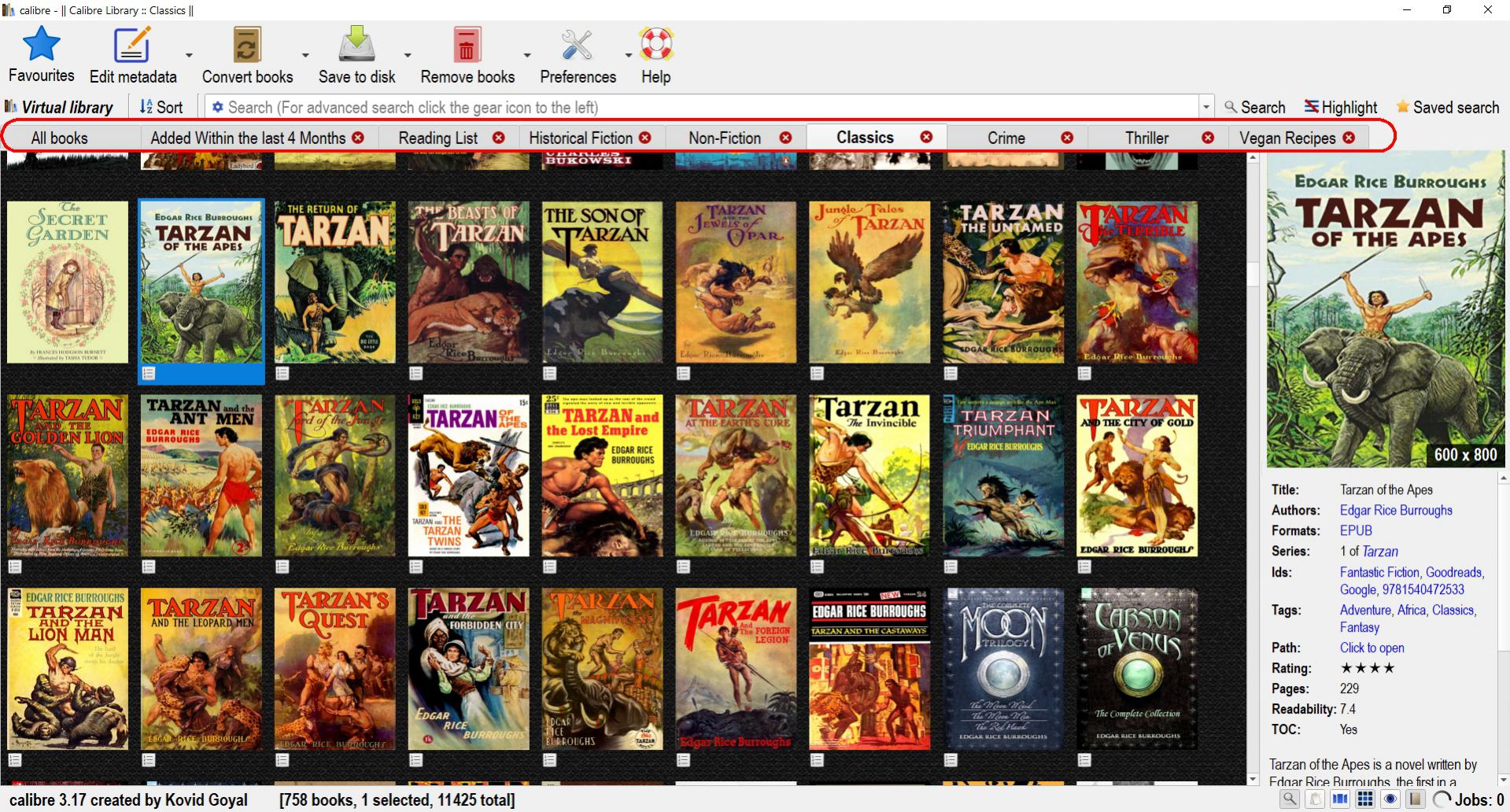1510x812 pixels.
Task: Toggle the Cover grid view button
Action: point(1365,799)
